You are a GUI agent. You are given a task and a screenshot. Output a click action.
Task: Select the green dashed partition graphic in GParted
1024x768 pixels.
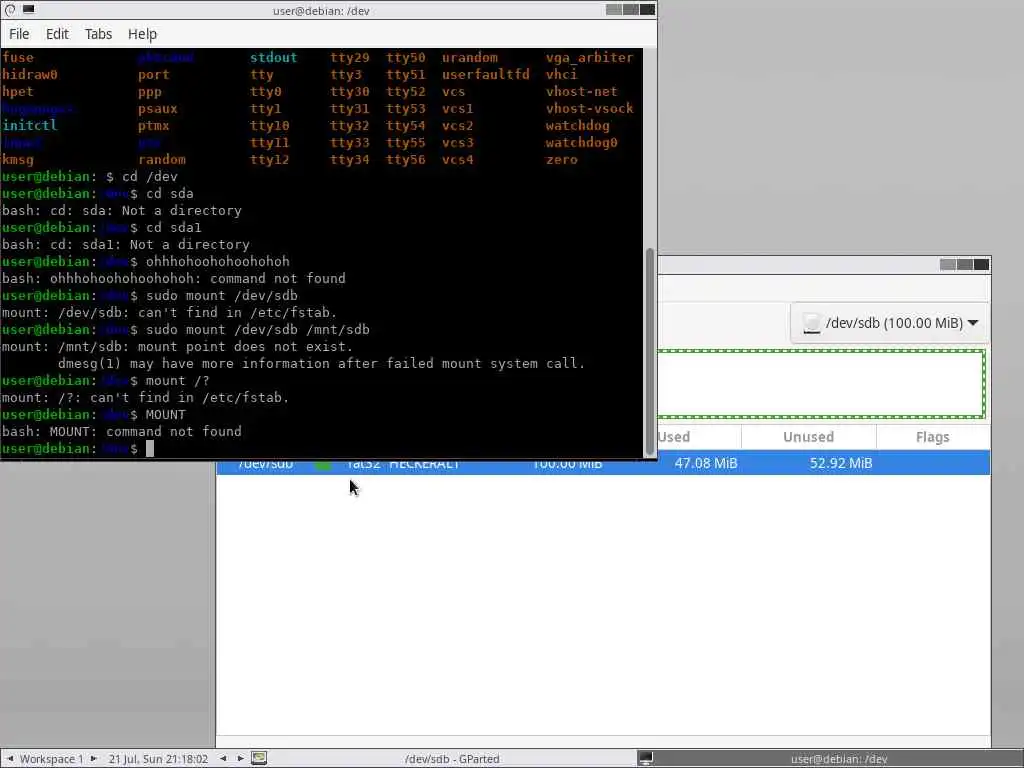point(821,384)
